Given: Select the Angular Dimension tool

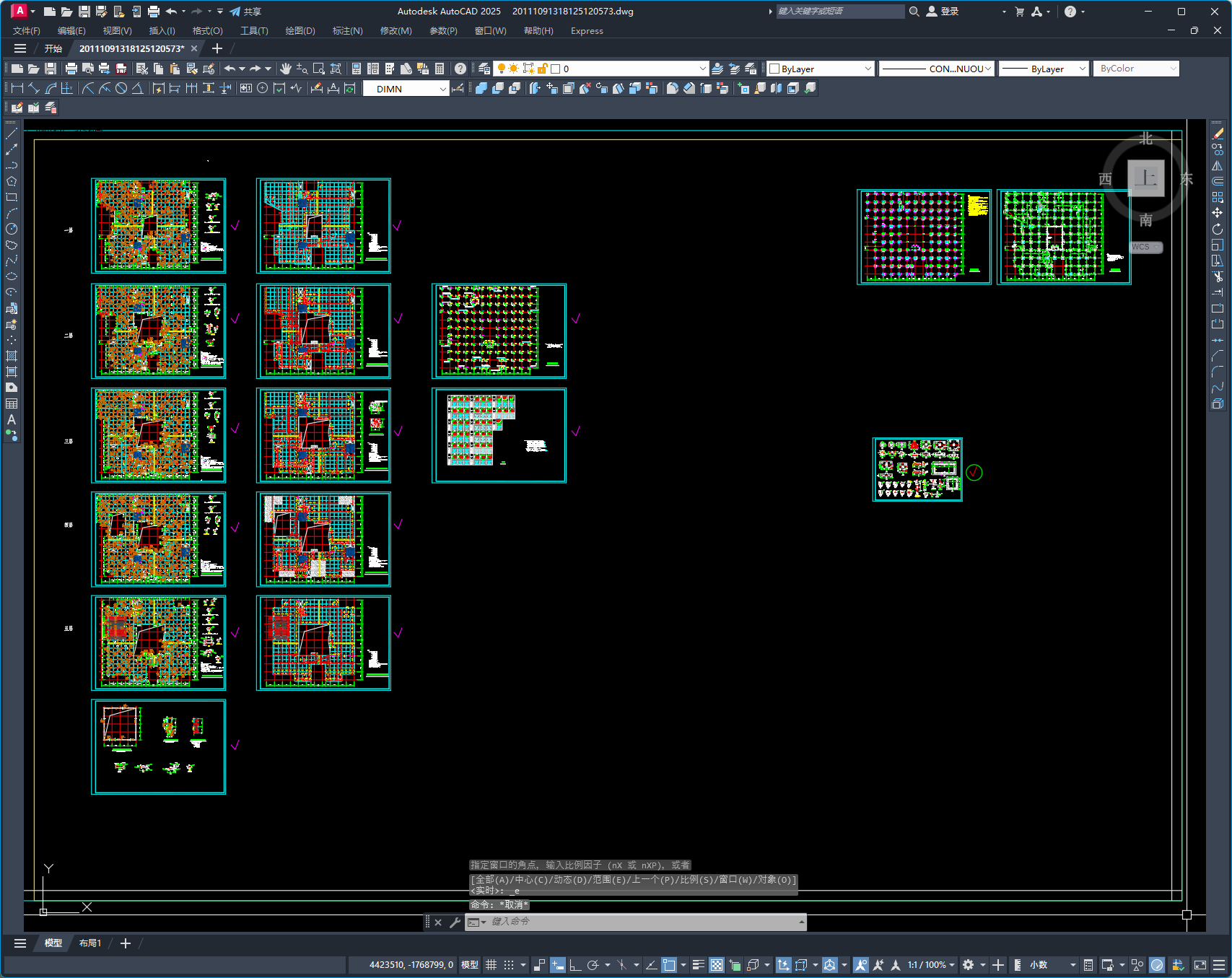Looking at the screenshot, I should pos(138,88).
